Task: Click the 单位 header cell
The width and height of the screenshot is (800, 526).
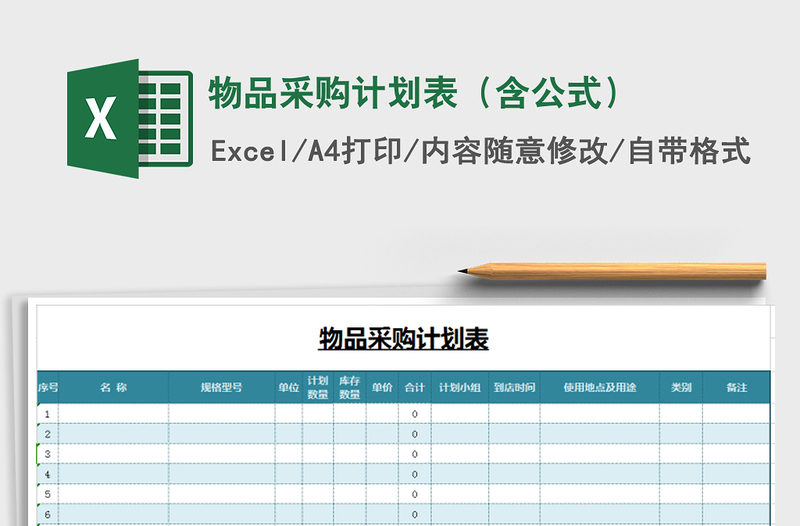Action: [288, 387]
